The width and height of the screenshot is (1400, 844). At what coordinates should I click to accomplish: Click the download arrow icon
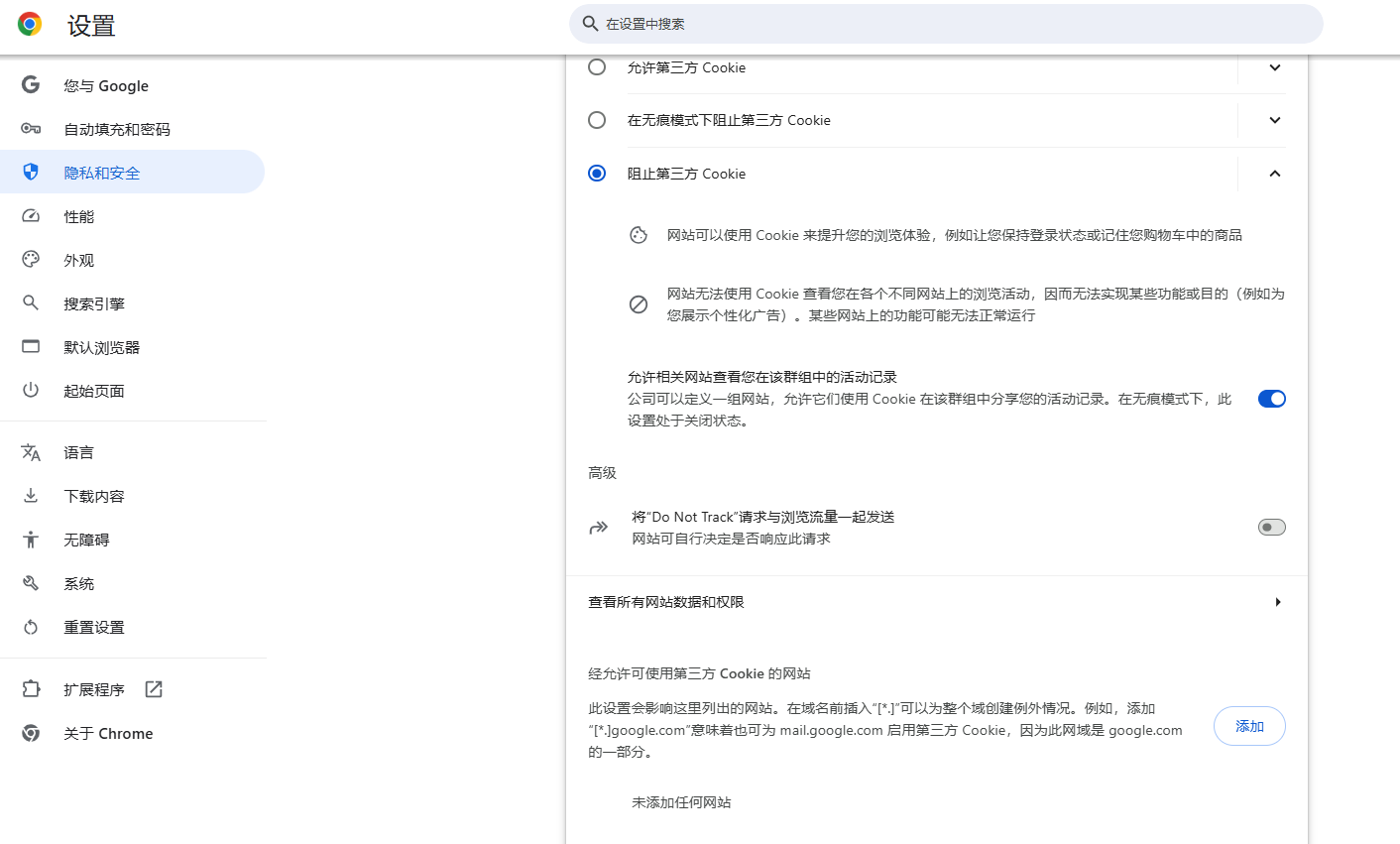31,496
